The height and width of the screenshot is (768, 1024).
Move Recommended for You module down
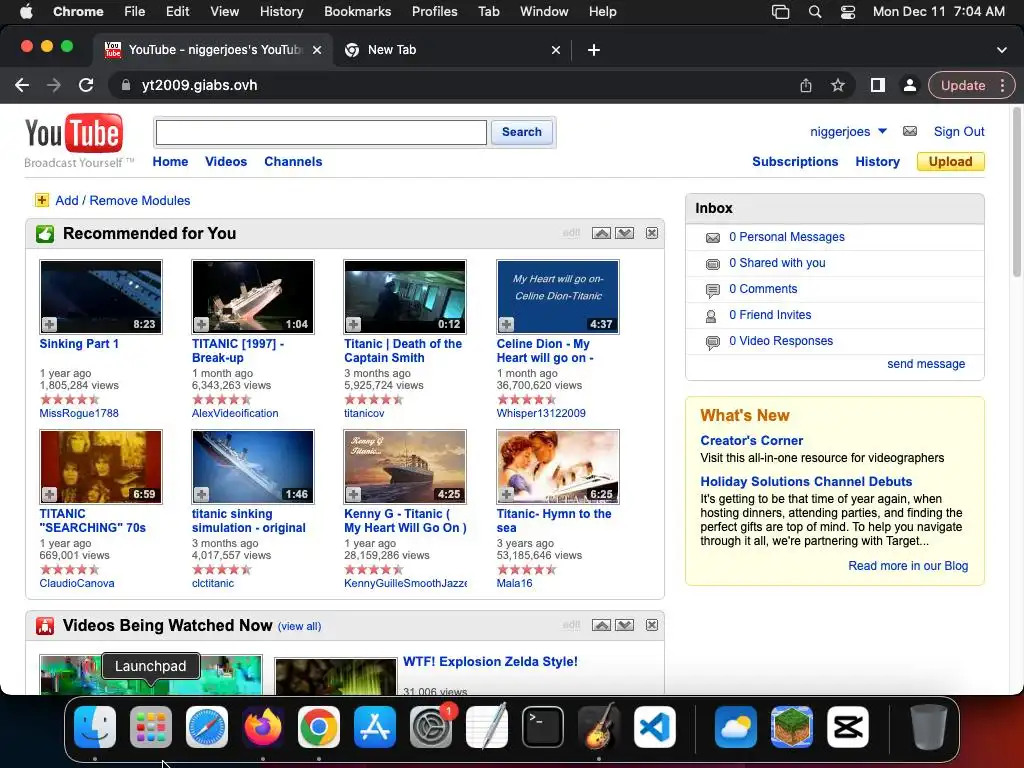(625, 233)
